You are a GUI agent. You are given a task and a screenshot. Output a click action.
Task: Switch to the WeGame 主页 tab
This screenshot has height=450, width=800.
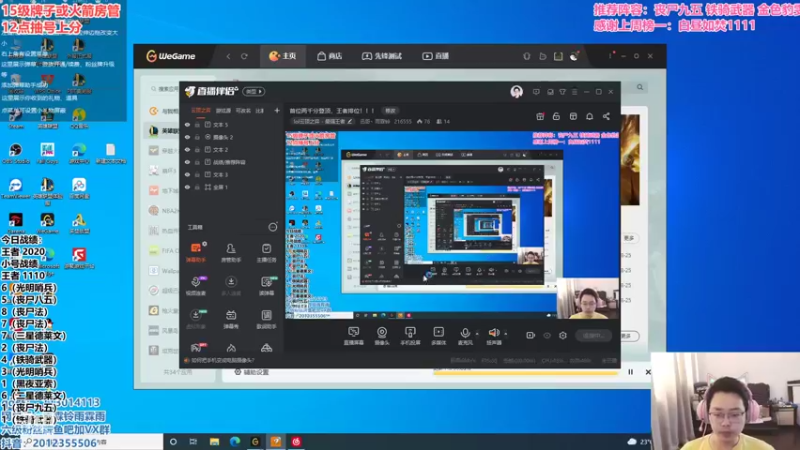point(283,56)
